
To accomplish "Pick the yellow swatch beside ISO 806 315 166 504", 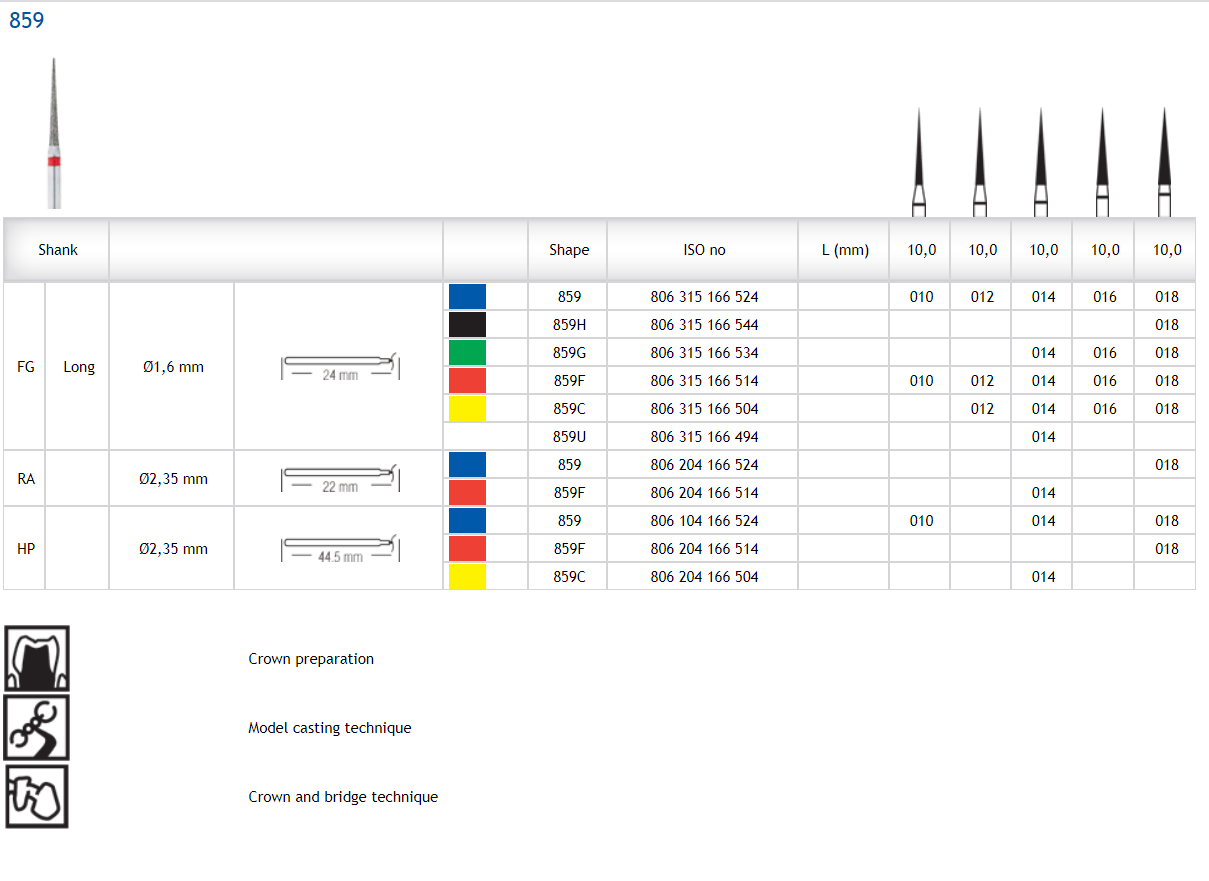I will pos(467,409).
